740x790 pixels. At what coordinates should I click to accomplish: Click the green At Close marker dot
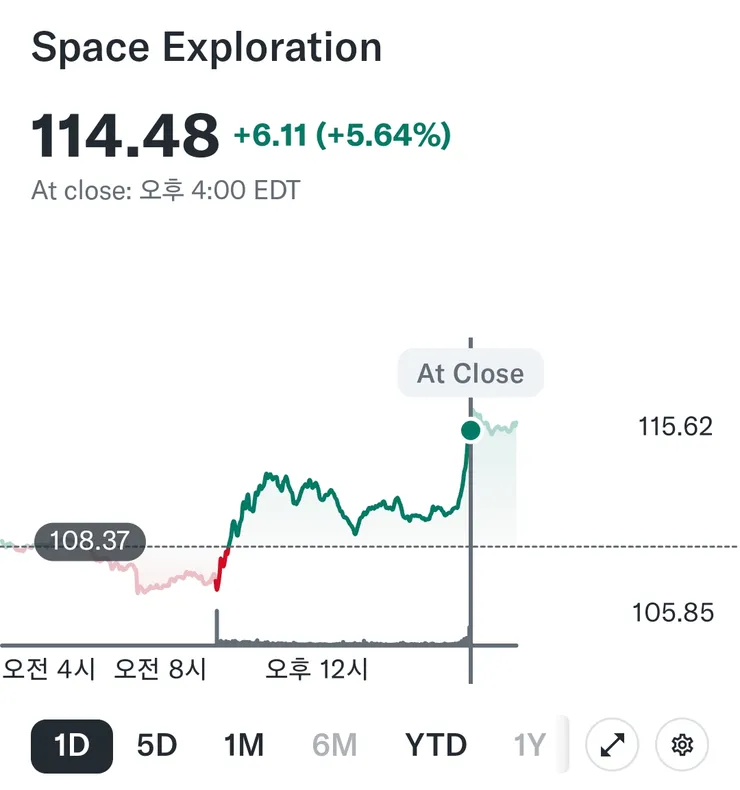click(x=470, y=431)
